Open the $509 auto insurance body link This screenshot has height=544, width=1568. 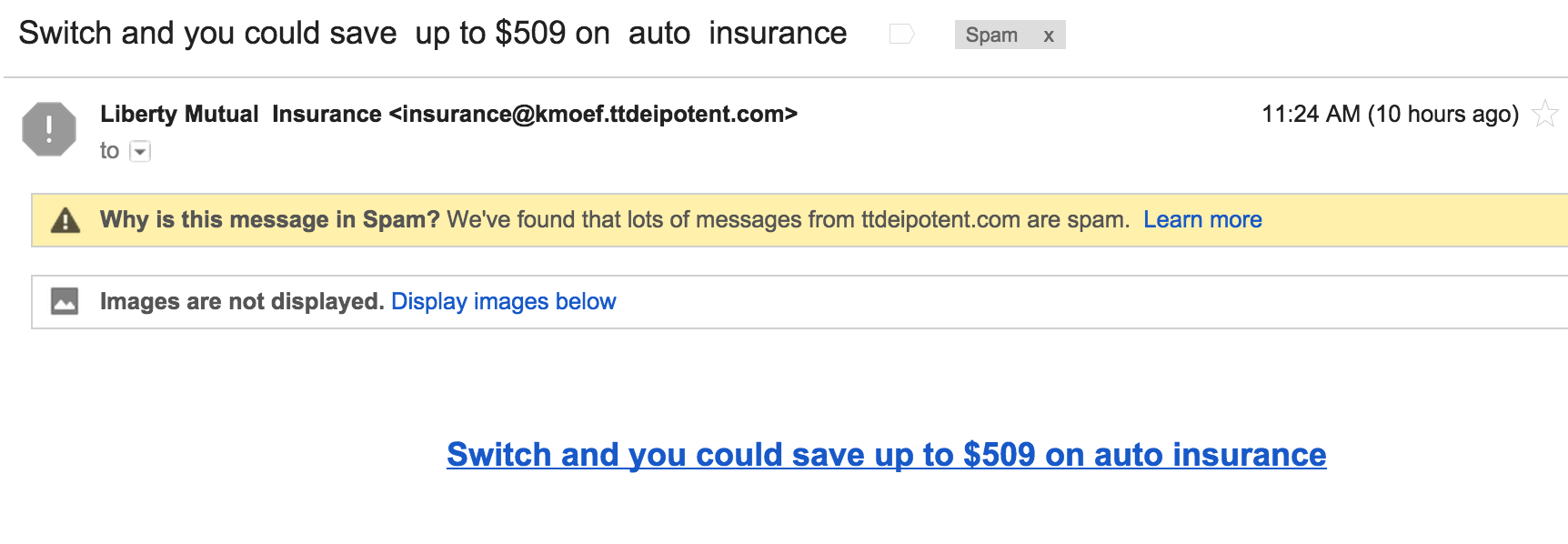(887, 454)
